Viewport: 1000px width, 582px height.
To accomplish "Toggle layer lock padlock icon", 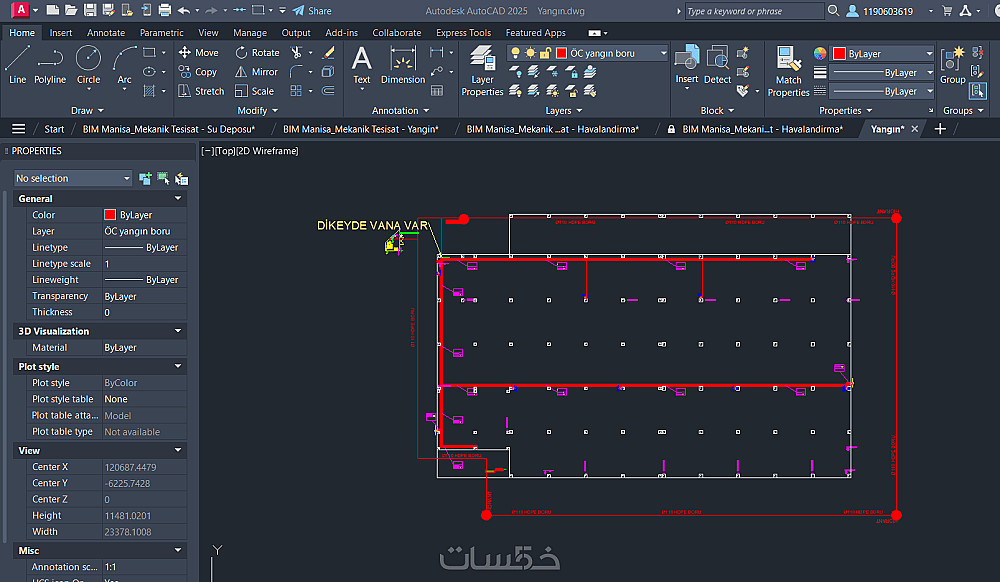I will coord(545,53).
